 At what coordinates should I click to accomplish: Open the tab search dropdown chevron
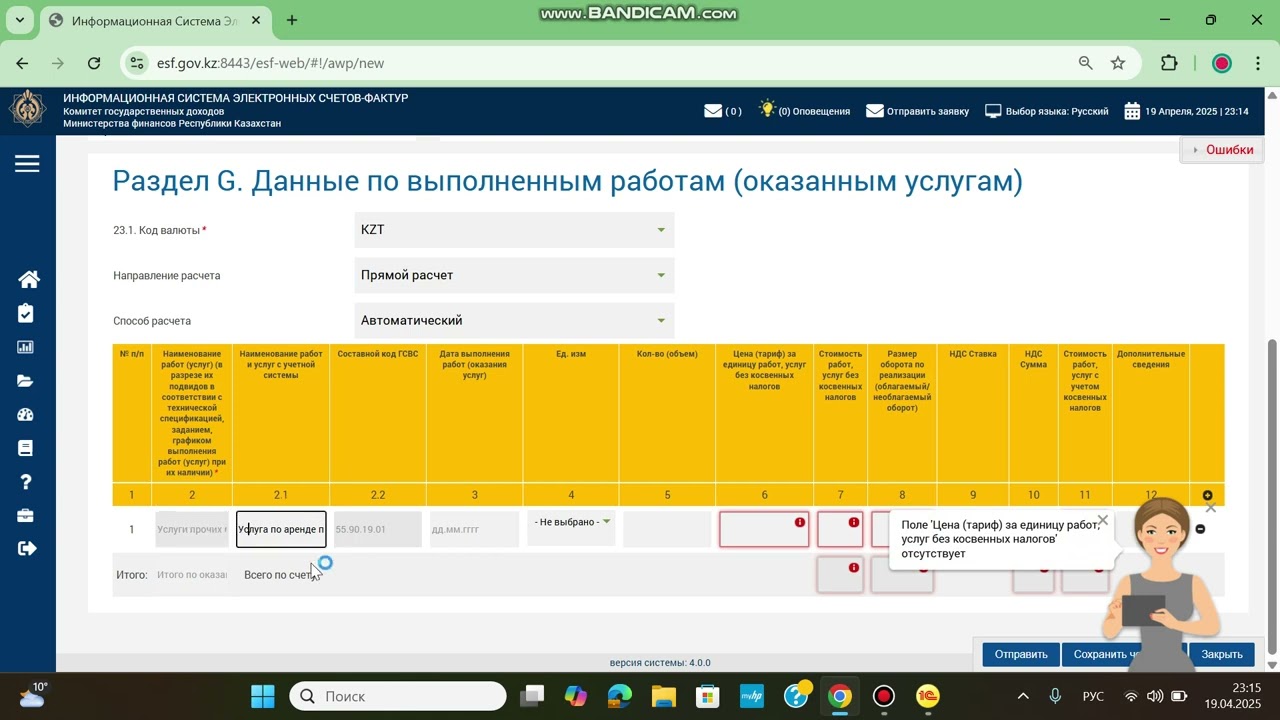coord(21,20)
